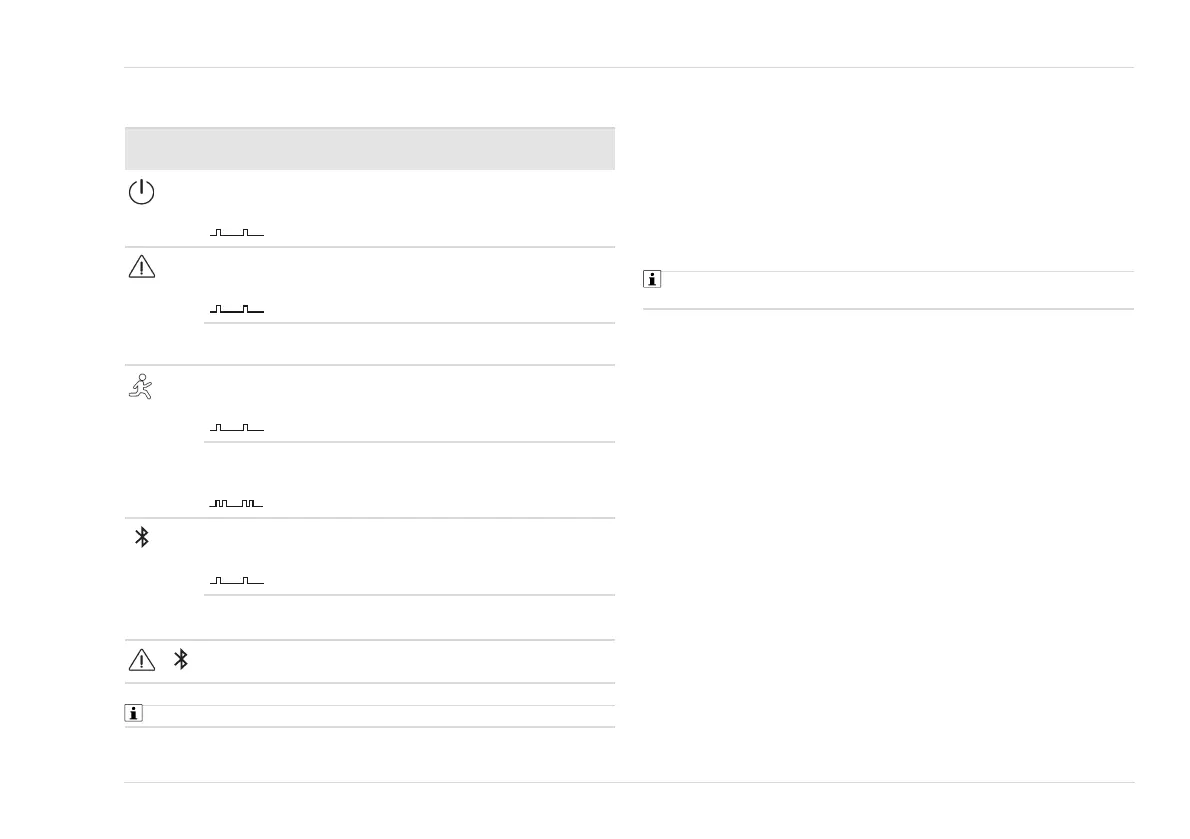Viewport: 1190px width, 839px height.
Task: Click the empty sub-row under the warning blink pattern
Action: pyautogui.click(x=408, y=344)
